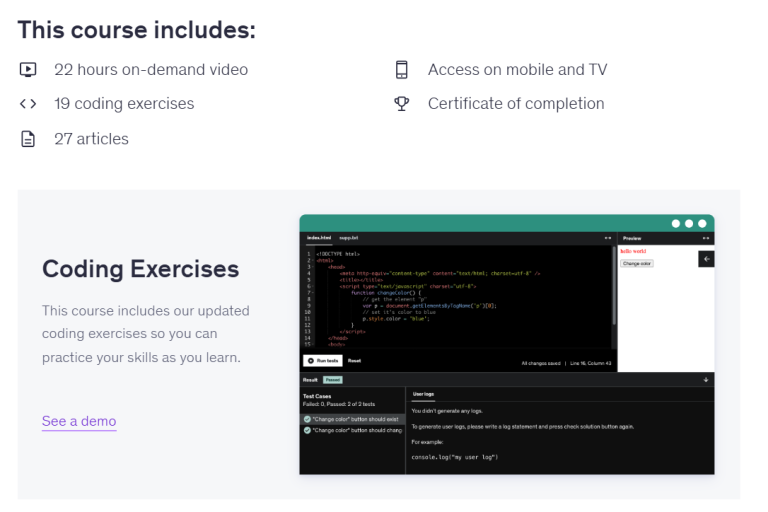Switch to the index.html tab
This screenshot has height=512, width=768.
click(x=318, y=238)
